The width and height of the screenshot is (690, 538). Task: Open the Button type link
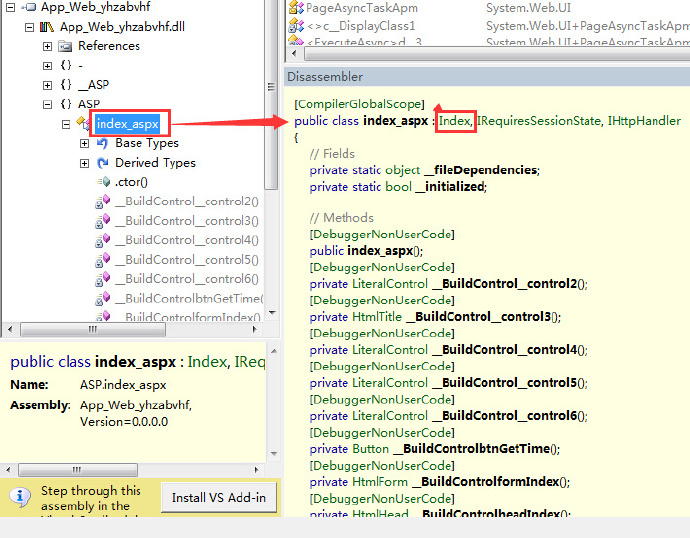(371, 449)
